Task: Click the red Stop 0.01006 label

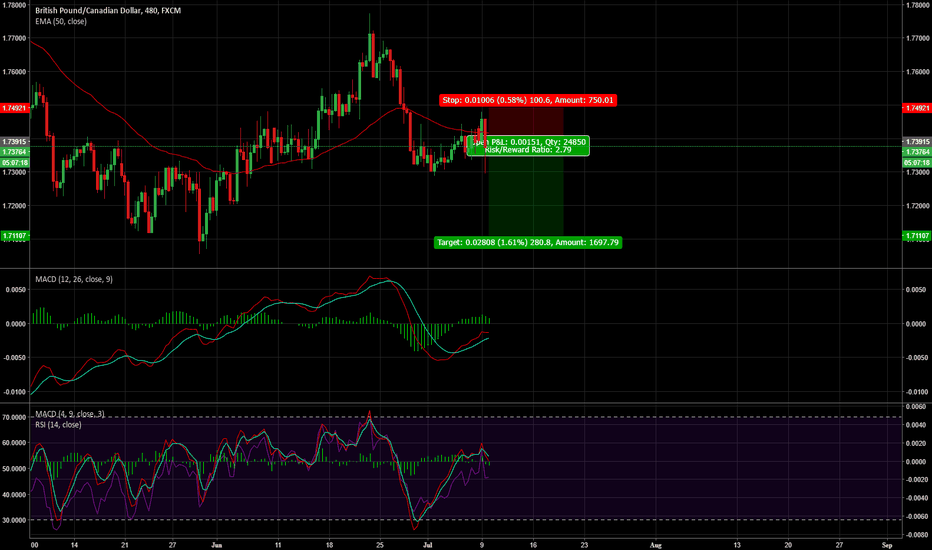Action: [528, 100]
